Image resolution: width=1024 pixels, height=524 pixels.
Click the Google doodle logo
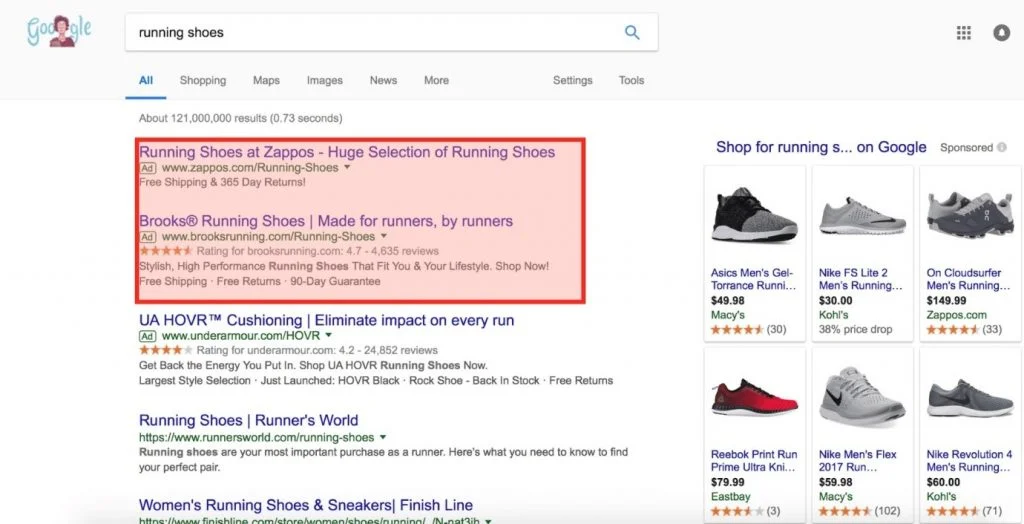pos(59,31)
